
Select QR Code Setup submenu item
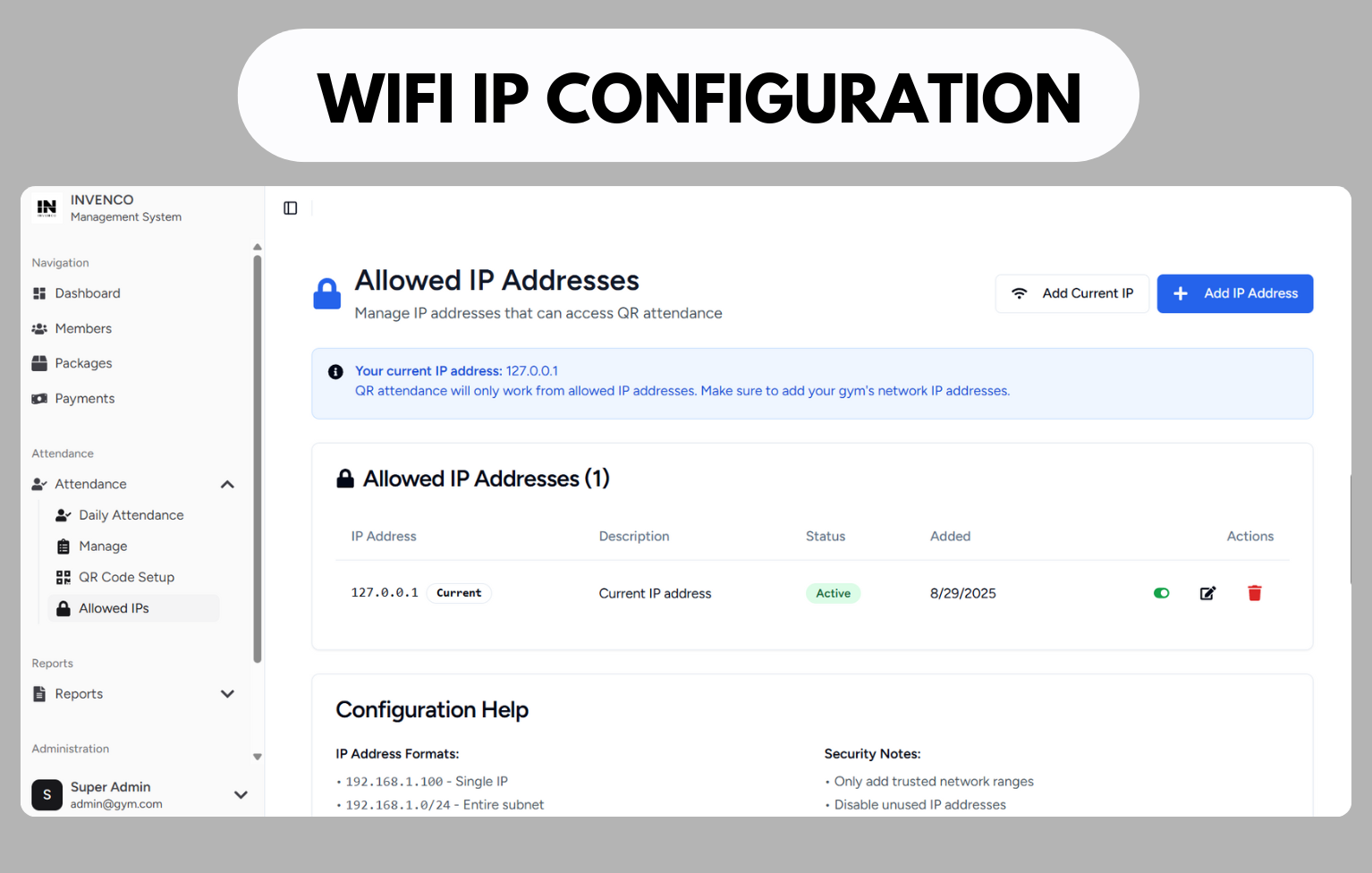(x=126, y=577)
